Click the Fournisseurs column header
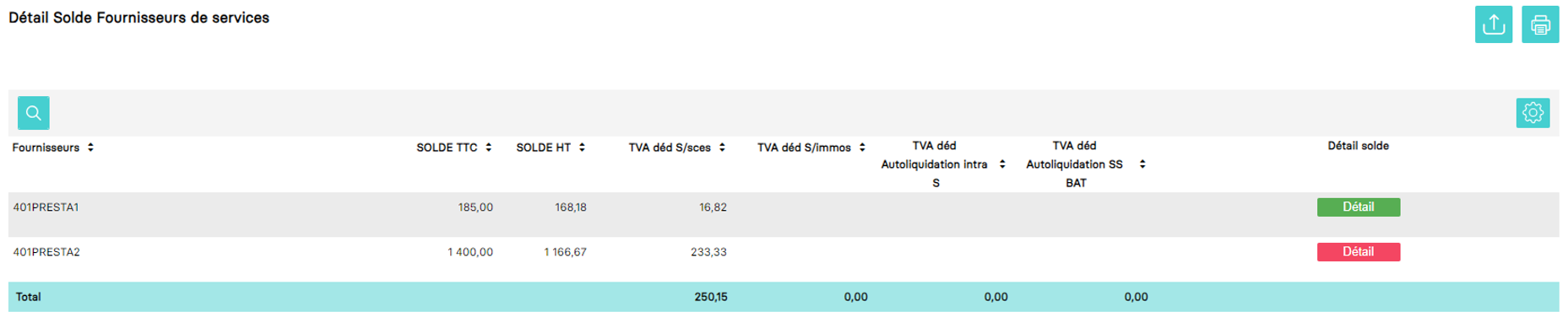1568x317 pixels. point(46,148)
